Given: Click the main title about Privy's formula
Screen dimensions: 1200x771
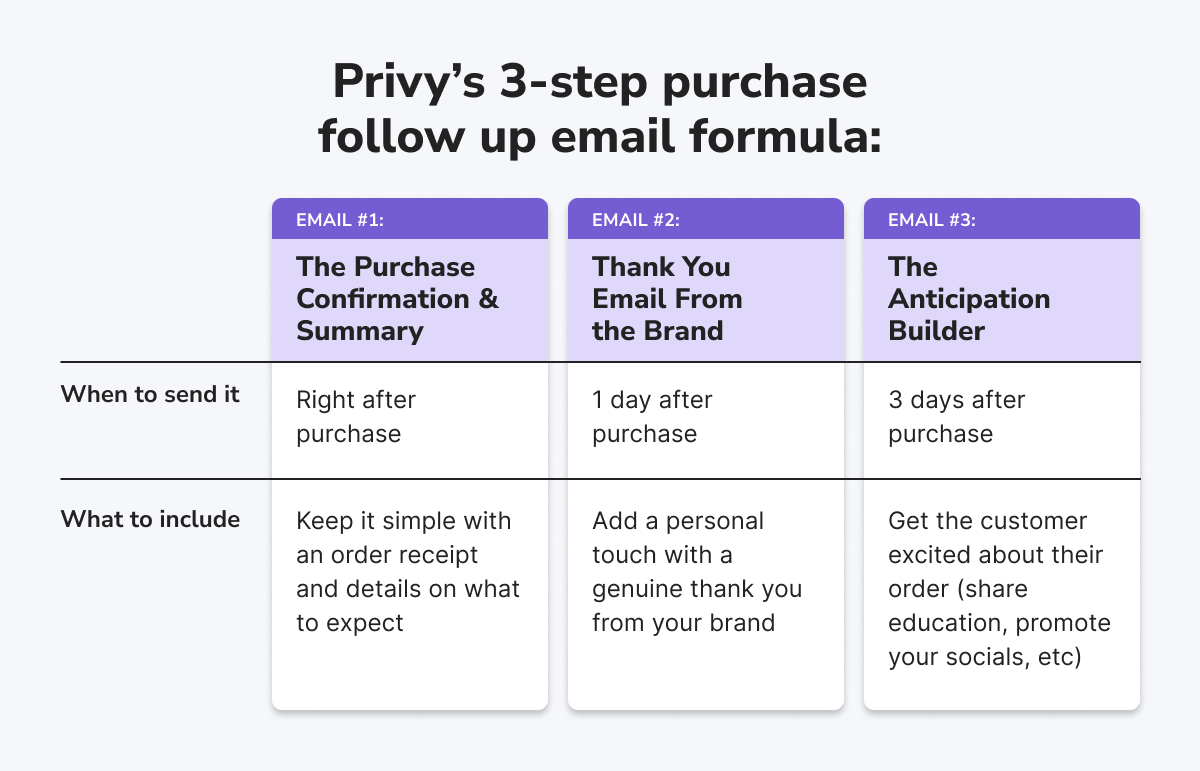Looking at the screenshot, I should pyautogui.click(x=600, y=110).
